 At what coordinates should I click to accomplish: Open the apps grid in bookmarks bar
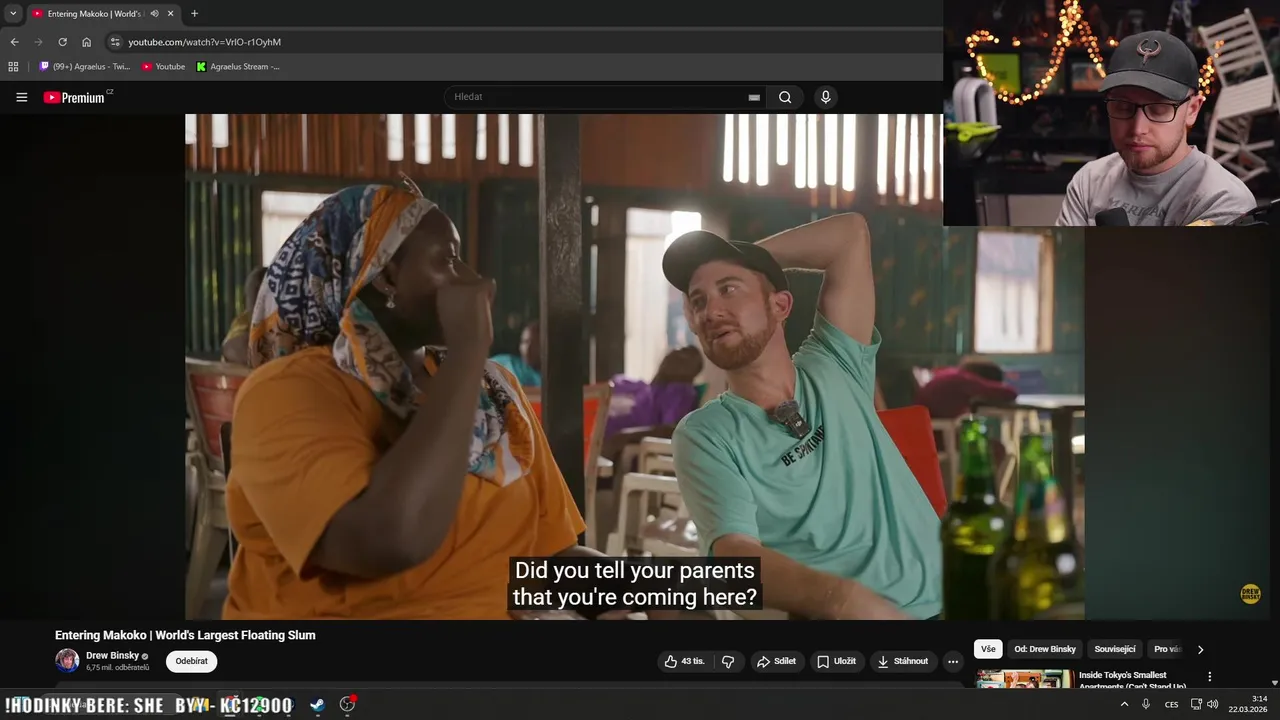pos(13,67)
